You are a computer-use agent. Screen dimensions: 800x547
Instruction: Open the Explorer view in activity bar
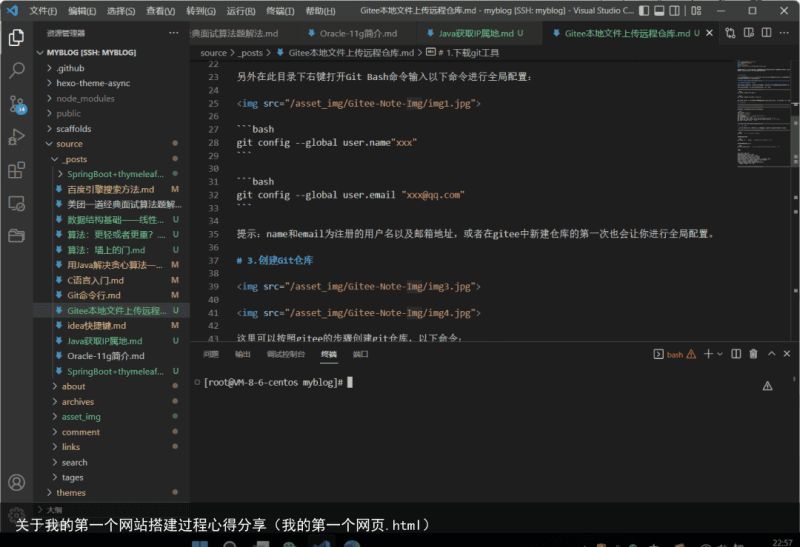point(16,37)
